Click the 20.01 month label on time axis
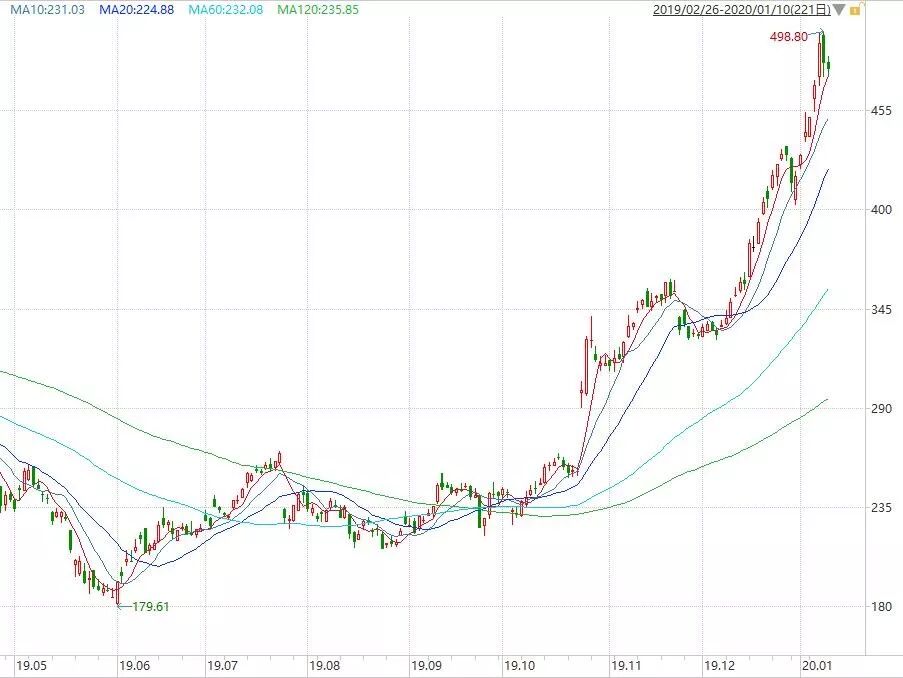The height and width of the screenshot is (678, 903). [x=817, y=666]
